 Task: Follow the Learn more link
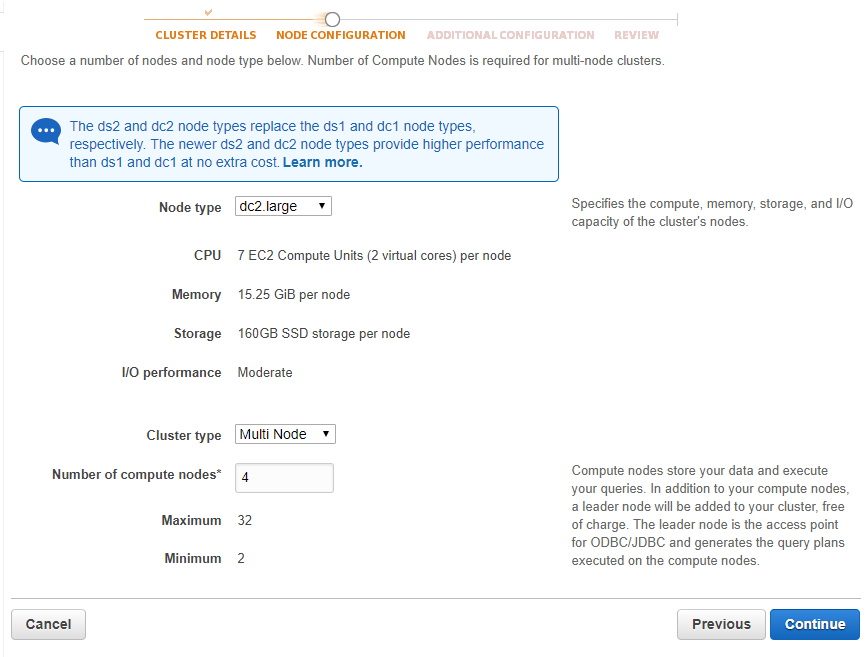pos(322,162)
